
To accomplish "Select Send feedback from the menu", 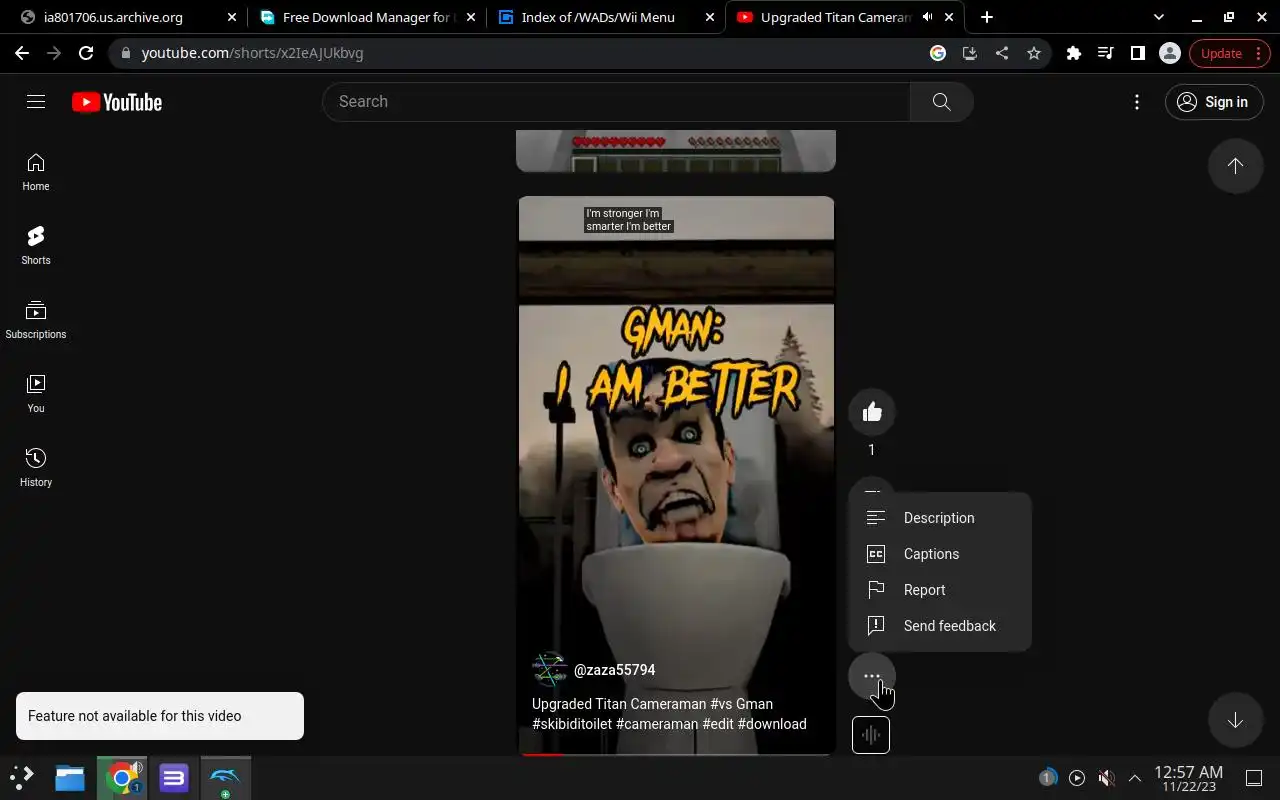I will (x=939, y=626).
